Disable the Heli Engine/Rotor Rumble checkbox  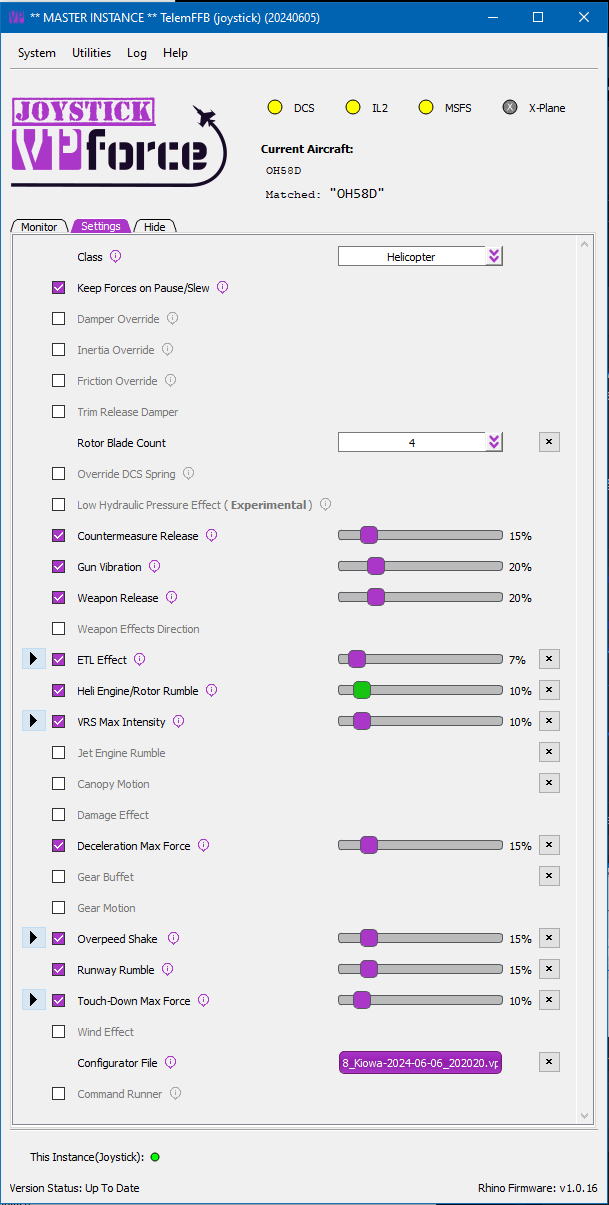(59, 691)
